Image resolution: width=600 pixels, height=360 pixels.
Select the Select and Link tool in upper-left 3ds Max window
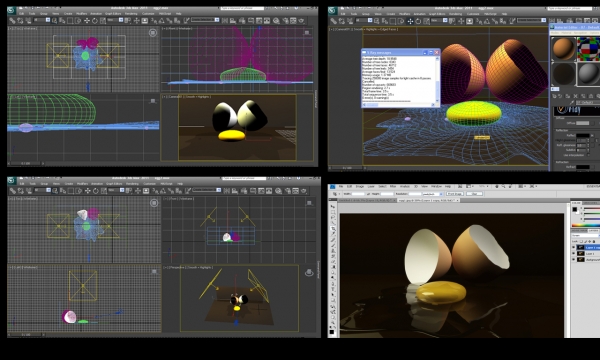click(12, 20)
